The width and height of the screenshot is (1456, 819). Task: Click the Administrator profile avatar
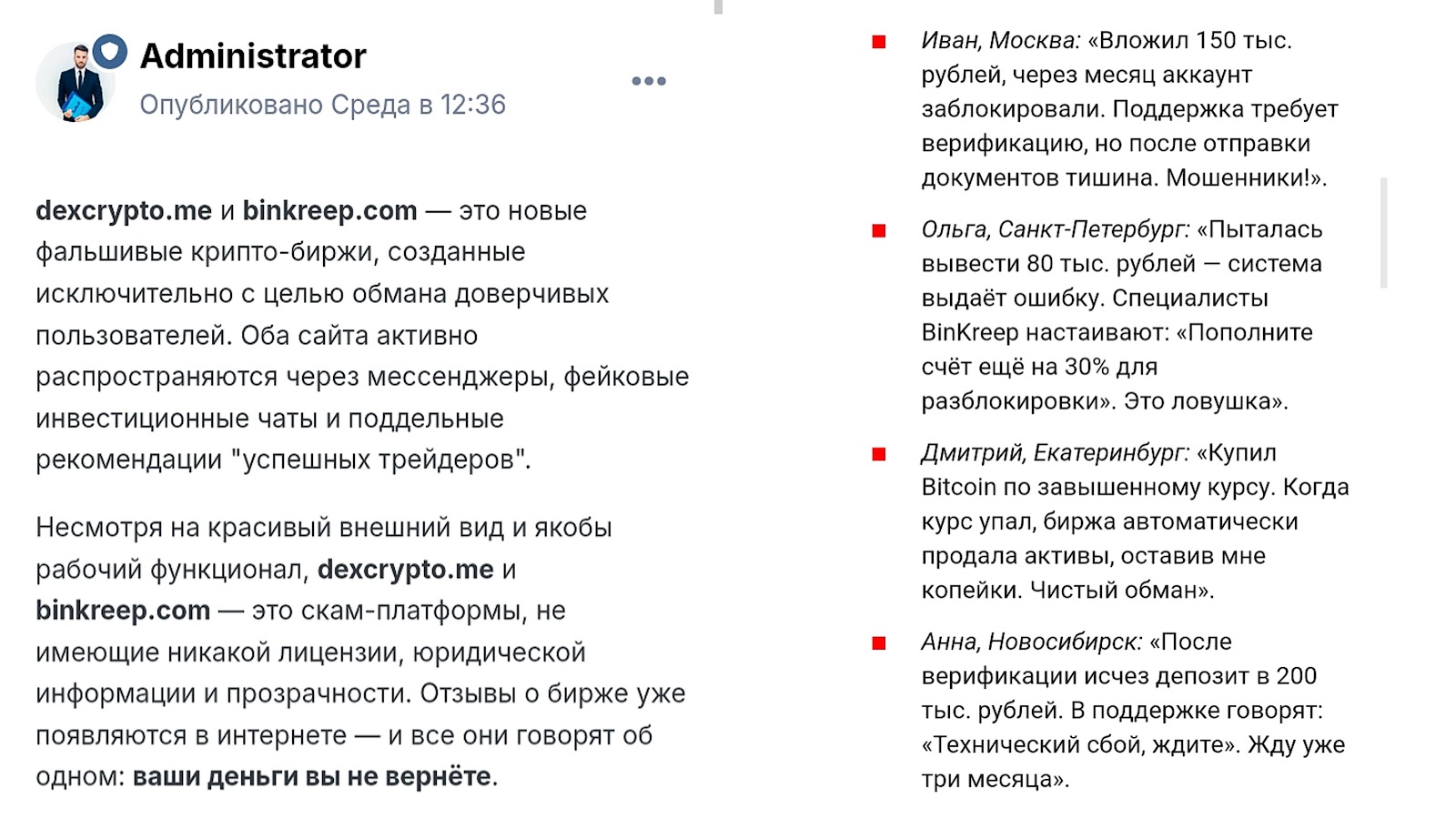[x=76, y=84]
